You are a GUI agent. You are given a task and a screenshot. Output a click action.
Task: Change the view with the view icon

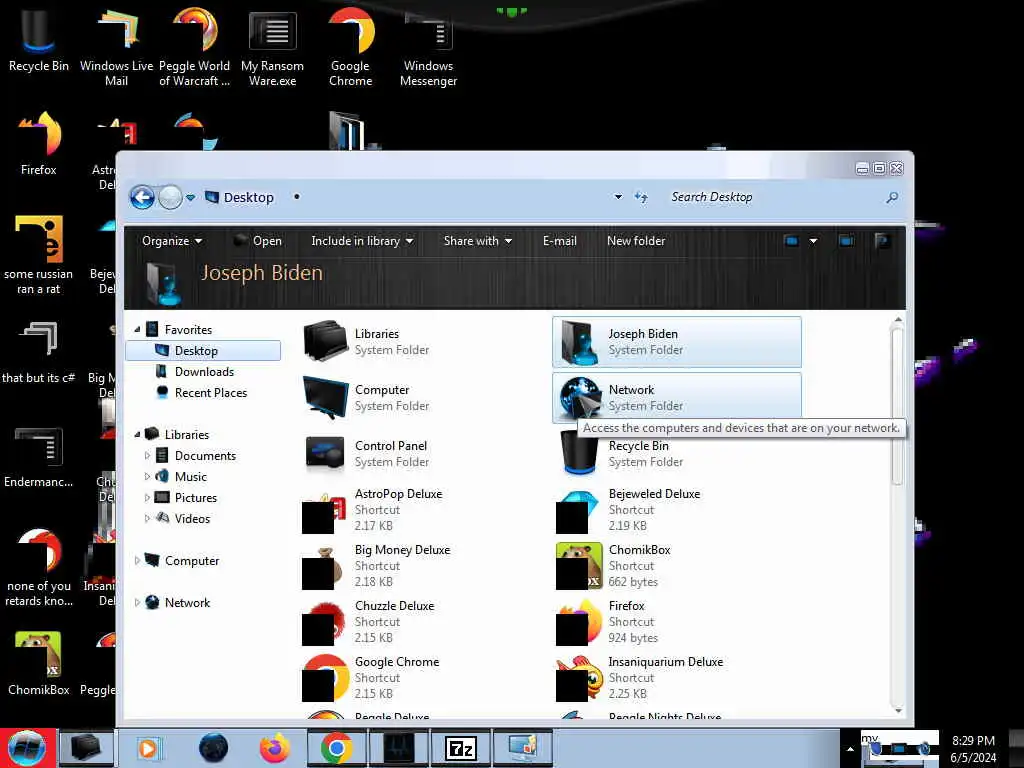(791, 241)
